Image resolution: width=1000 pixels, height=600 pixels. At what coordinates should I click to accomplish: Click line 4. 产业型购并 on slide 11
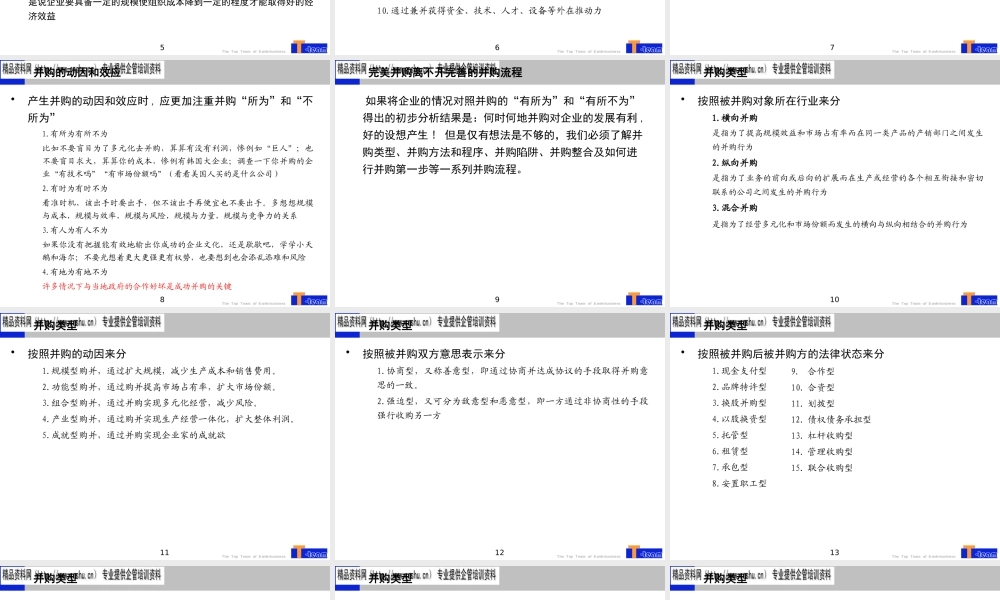pos(168,419)
